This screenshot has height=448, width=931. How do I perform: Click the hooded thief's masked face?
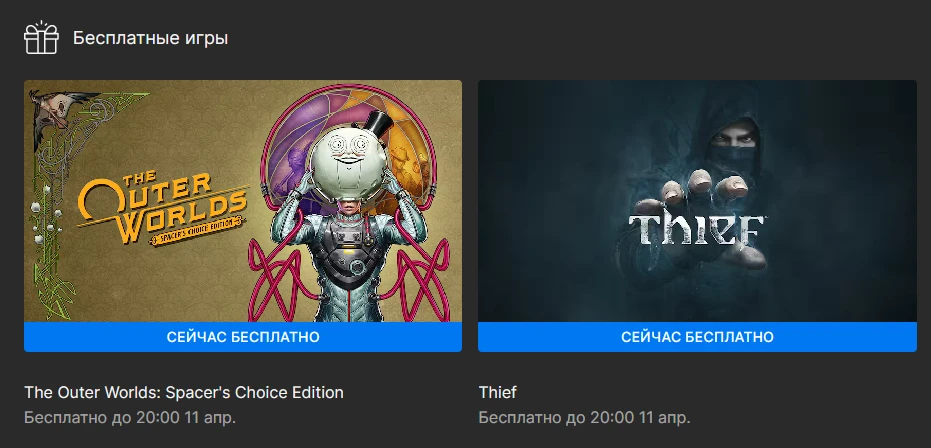pos(734,142)
